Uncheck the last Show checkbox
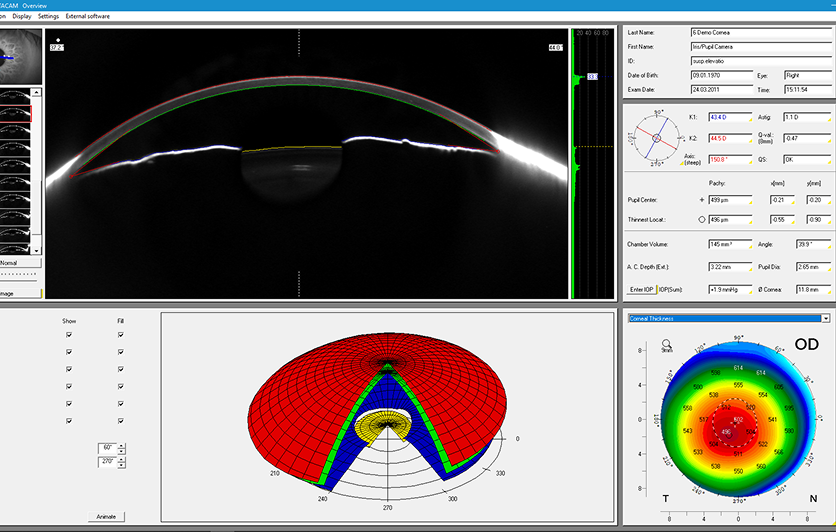The height and width of the screenshot is (532, 836). (x=69, y=421)
